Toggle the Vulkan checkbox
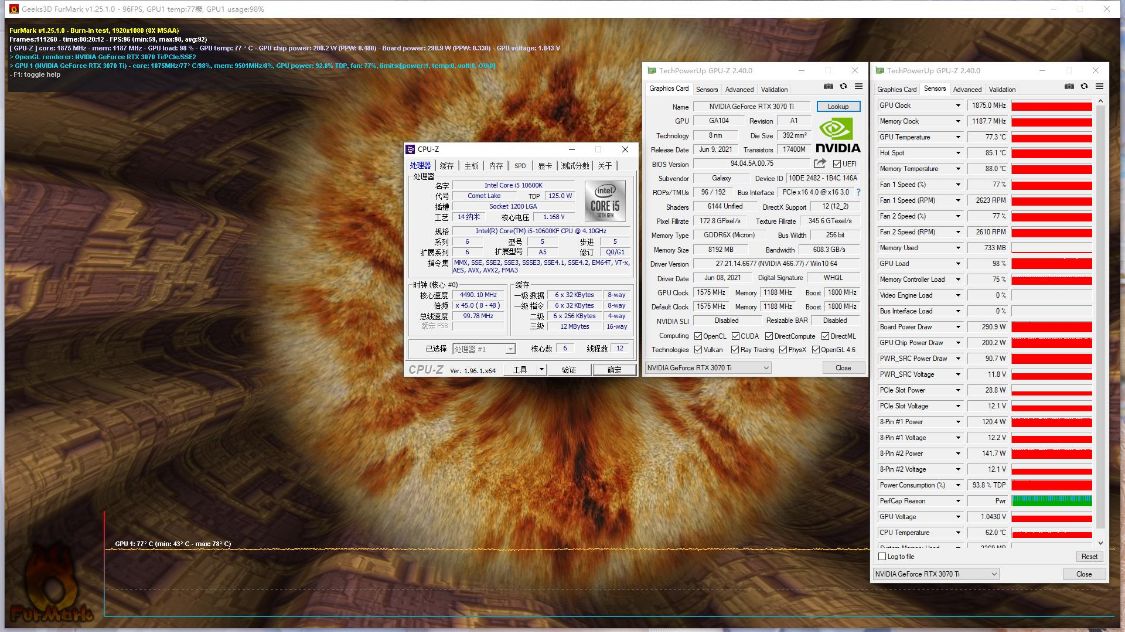This screenshot has width=1125, height=632. (697, 349)
